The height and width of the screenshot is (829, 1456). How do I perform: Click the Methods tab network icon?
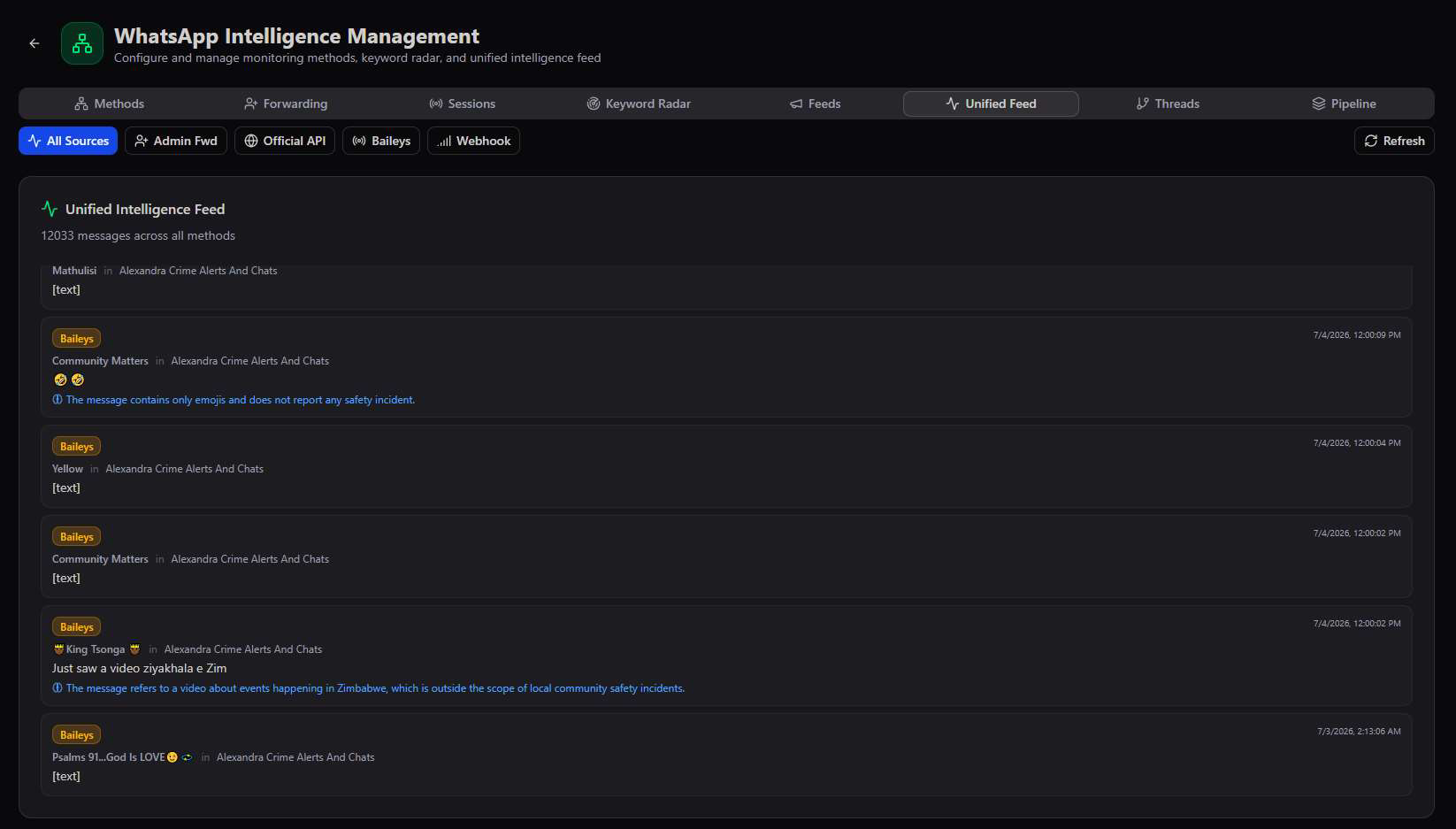[81, 104]
